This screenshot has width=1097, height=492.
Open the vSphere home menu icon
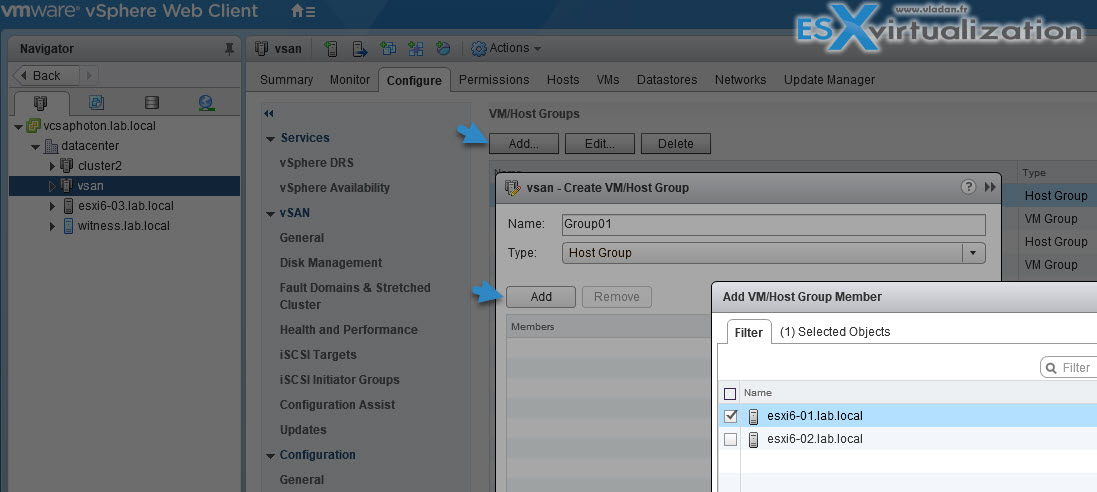(302, 11)
